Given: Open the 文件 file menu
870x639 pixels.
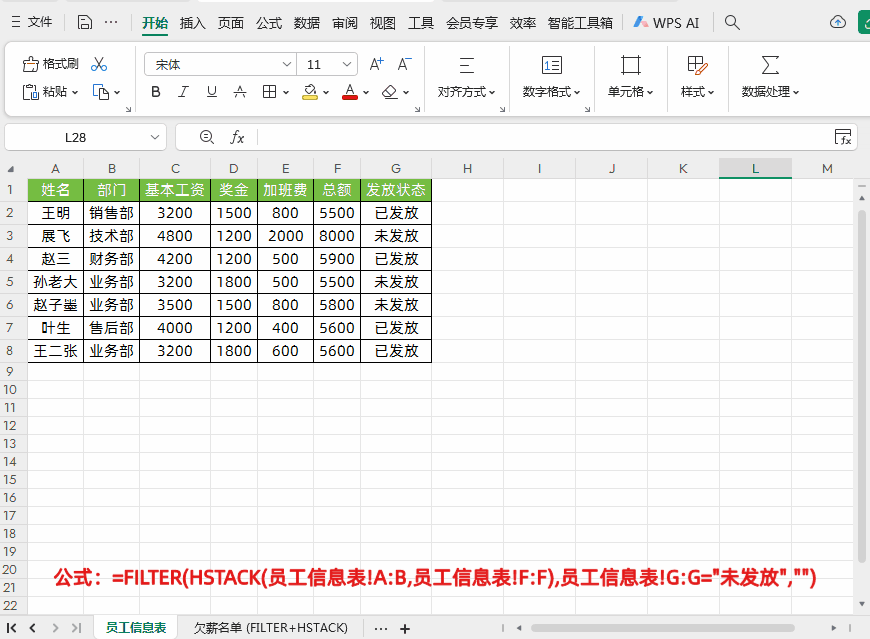Looking at the screenshot, I should tap(32, 22).
